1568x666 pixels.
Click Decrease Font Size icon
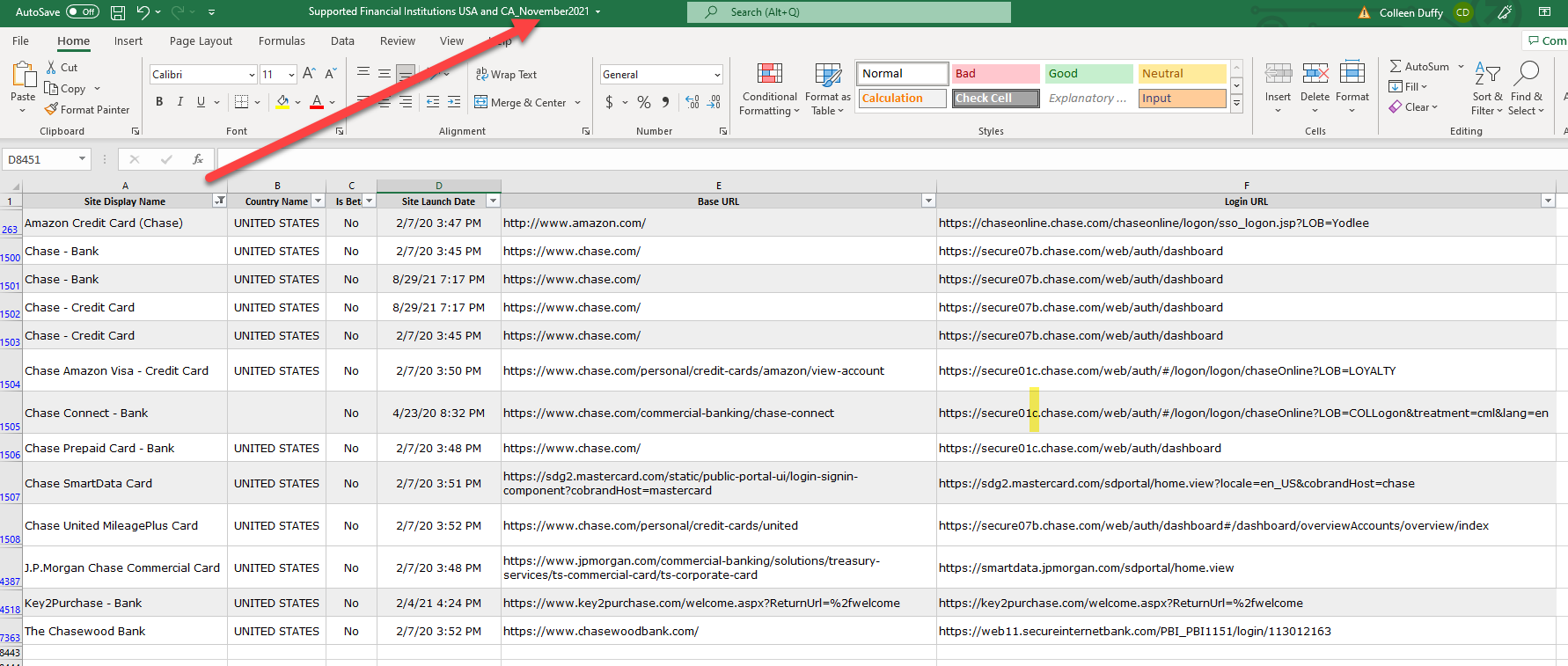331,74
